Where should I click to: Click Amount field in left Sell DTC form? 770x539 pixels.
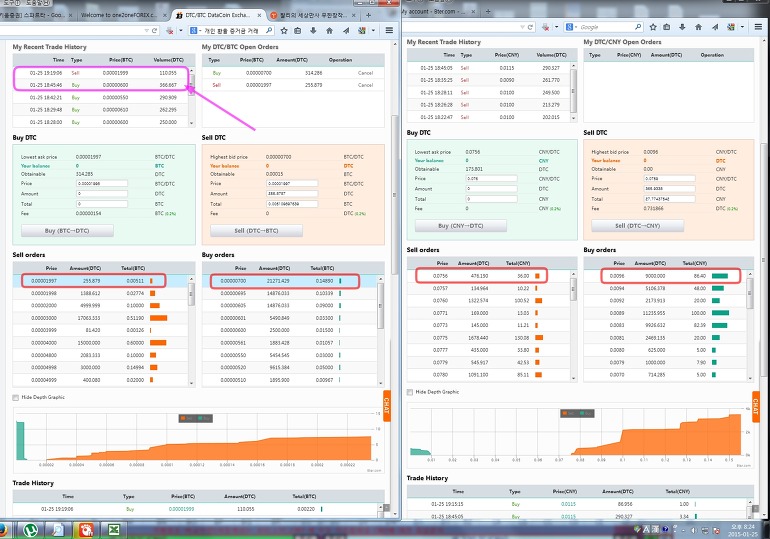(x=292, y=194)
